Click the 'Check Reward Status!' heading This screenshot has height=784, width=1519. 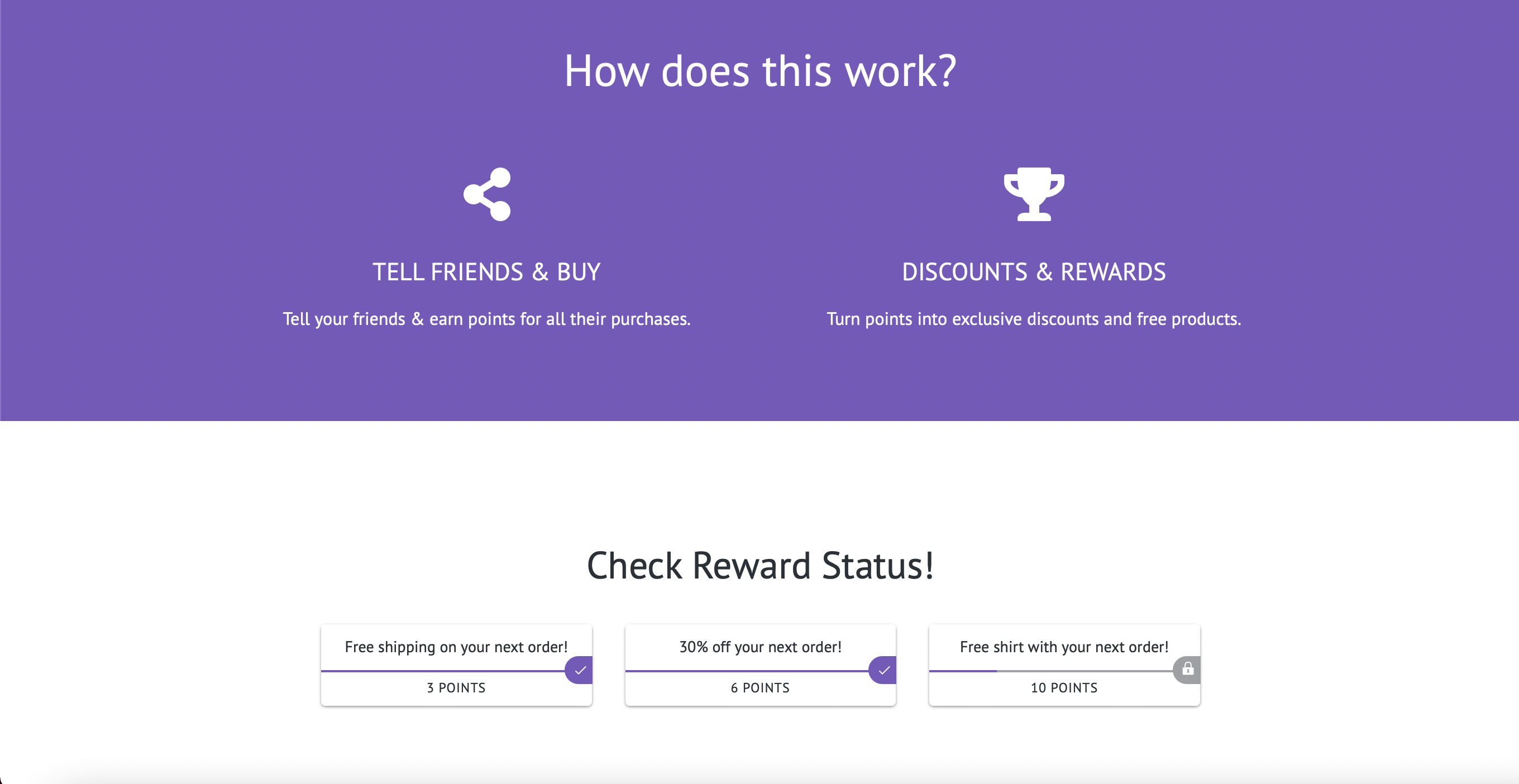point(759,565)
